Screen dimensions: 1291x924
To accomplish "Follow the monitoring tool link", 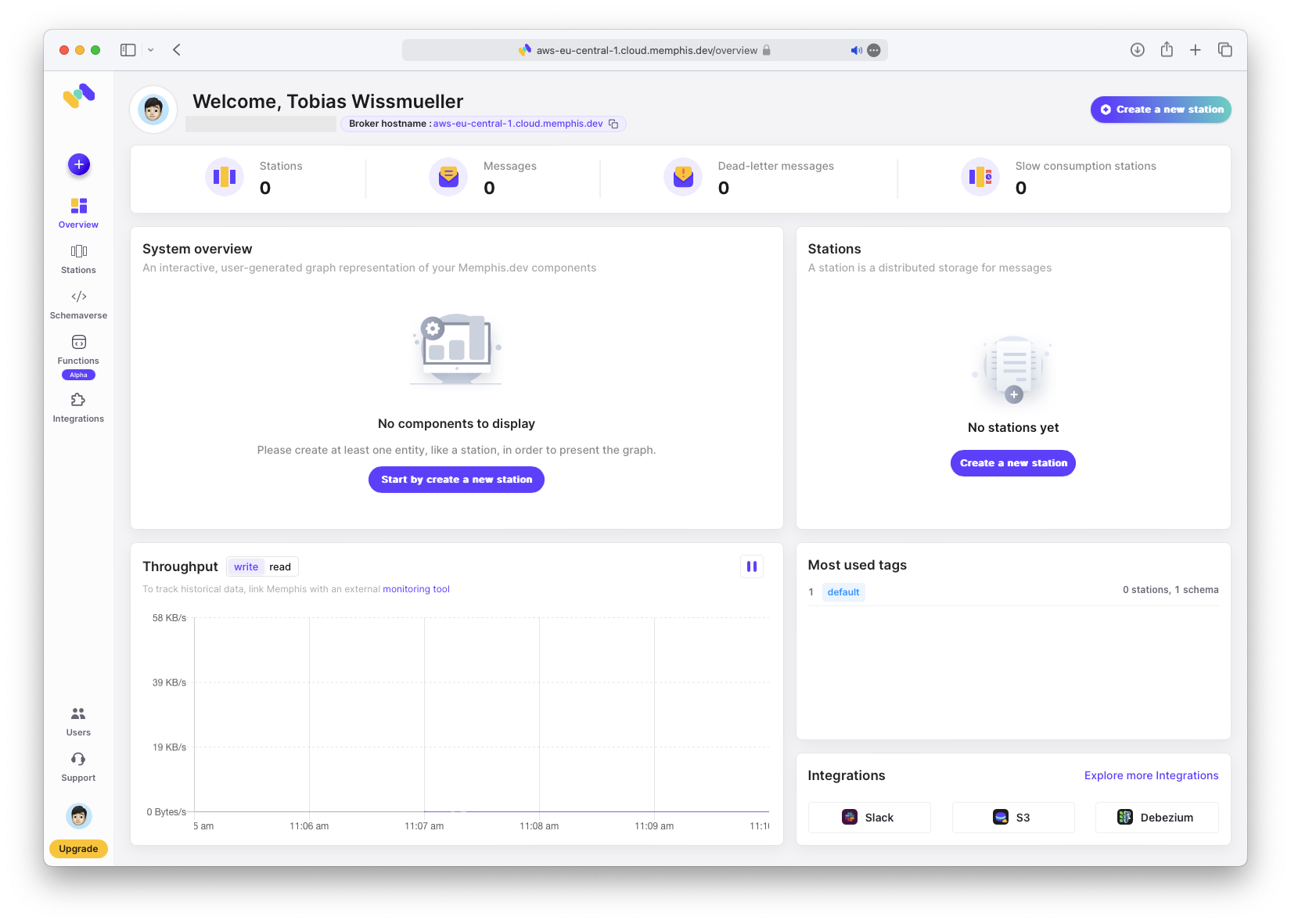I will (x=415, y=589).
